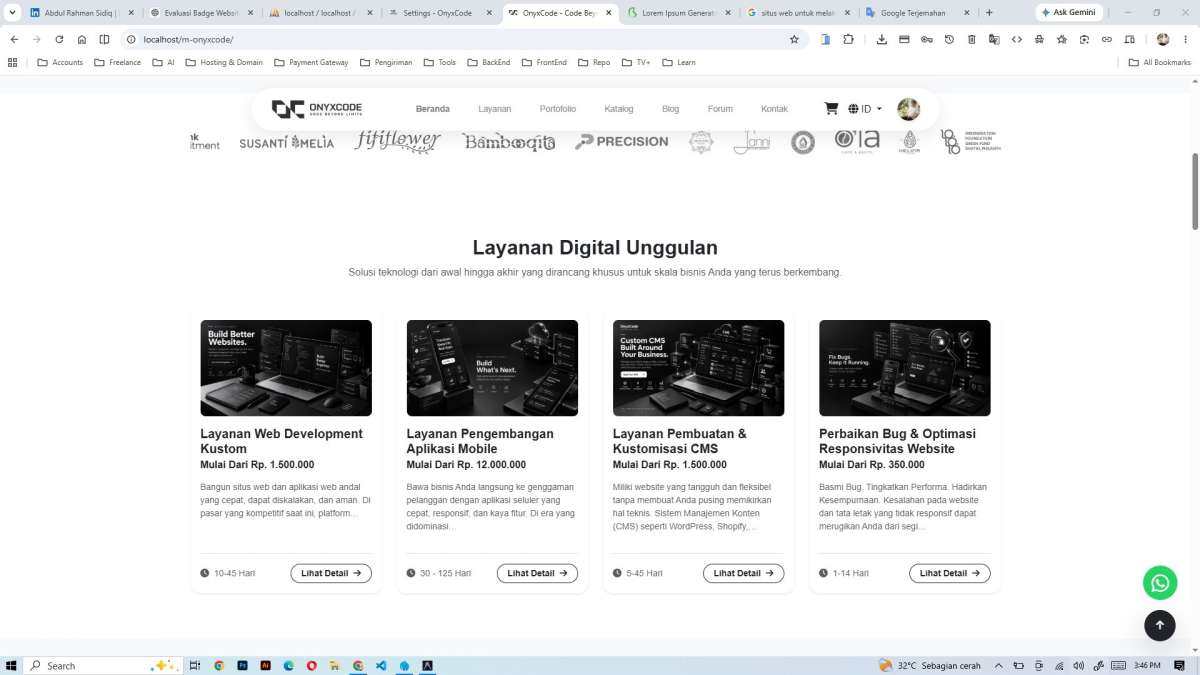Viewport: 1200px width, 675px height.
Task: Bookmark this page with star icon
Action: tap(794, 39)
